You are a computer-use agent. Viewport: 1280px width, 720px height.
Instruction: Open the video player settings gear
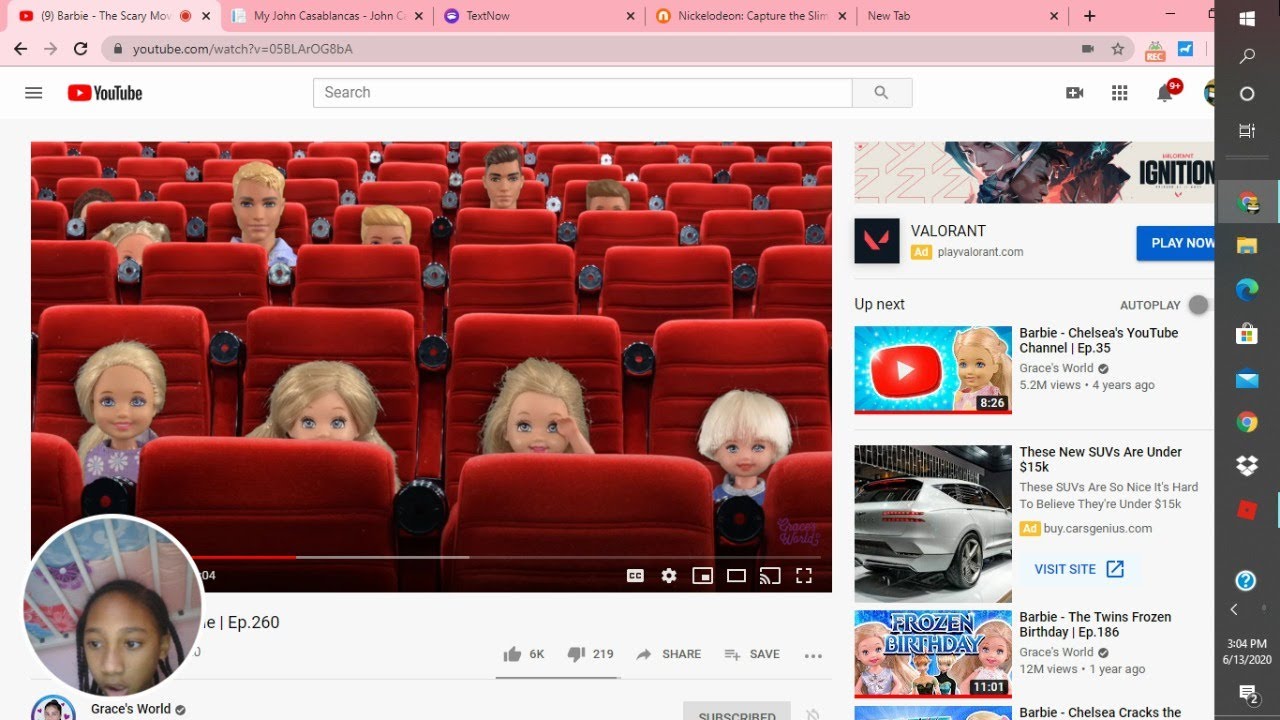pyautogui.click(x=669, y=575)
